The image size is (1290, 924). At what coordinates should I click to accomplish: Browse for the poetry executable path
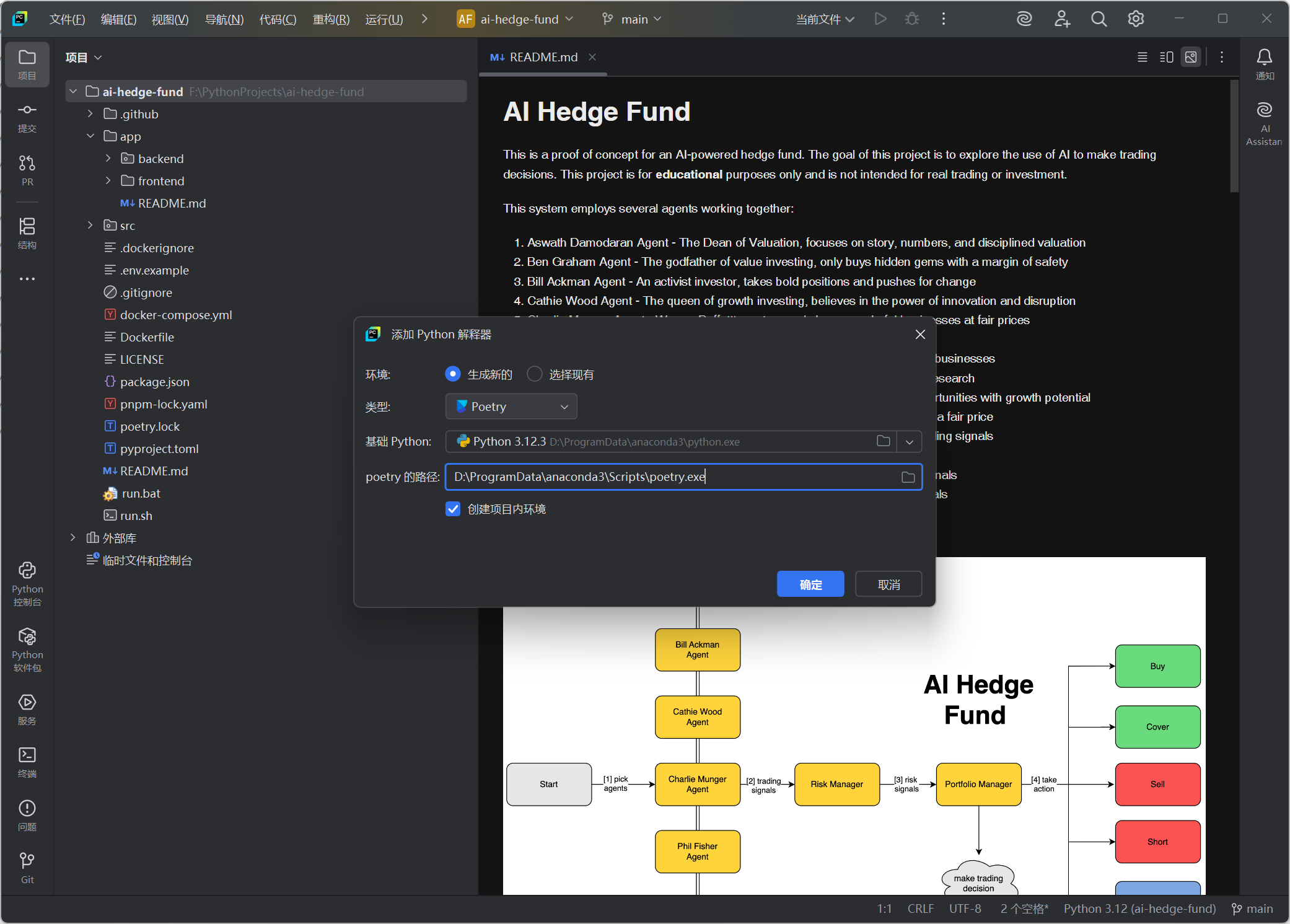click(908, 477)
